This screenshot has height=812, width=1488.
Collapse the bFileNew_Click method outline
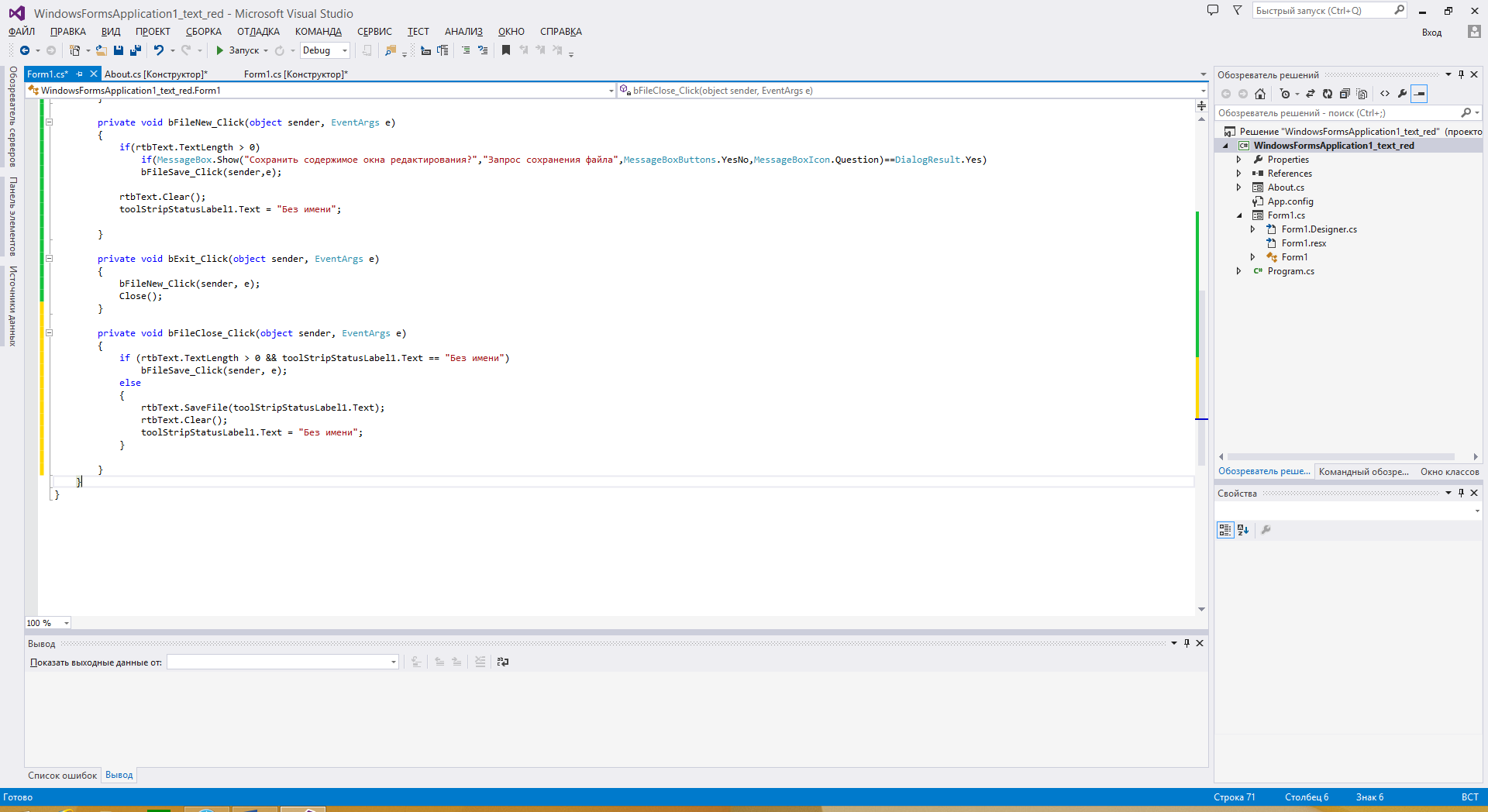tap(49, 122)
